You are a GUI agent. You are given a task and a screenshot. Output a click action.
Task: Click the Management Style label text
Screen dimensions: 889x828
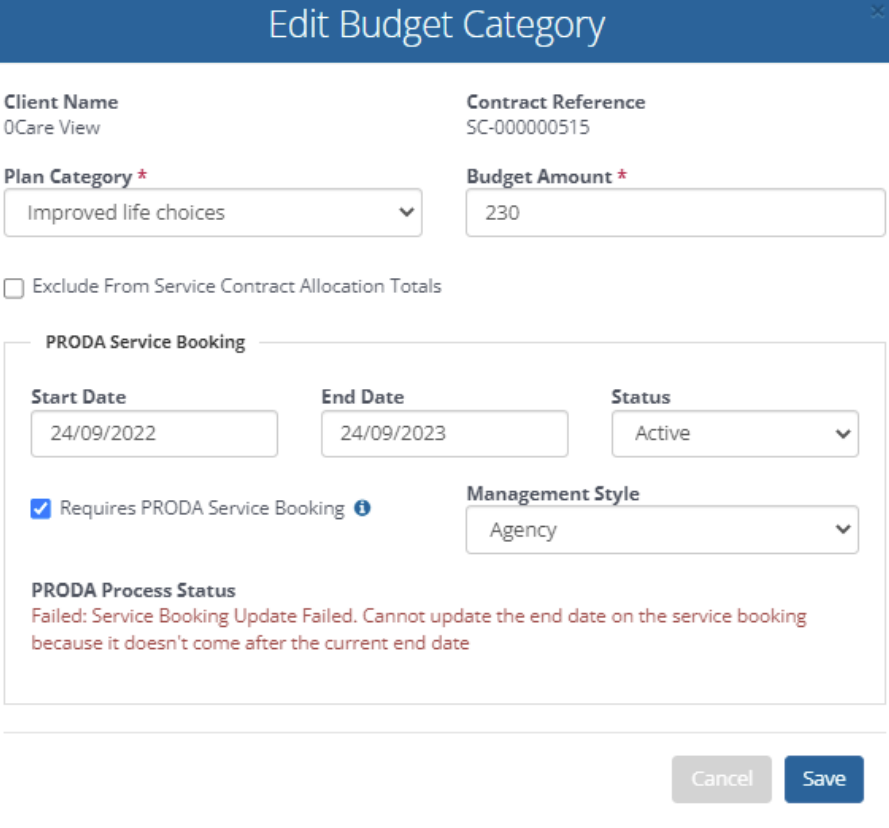(552, 494)
